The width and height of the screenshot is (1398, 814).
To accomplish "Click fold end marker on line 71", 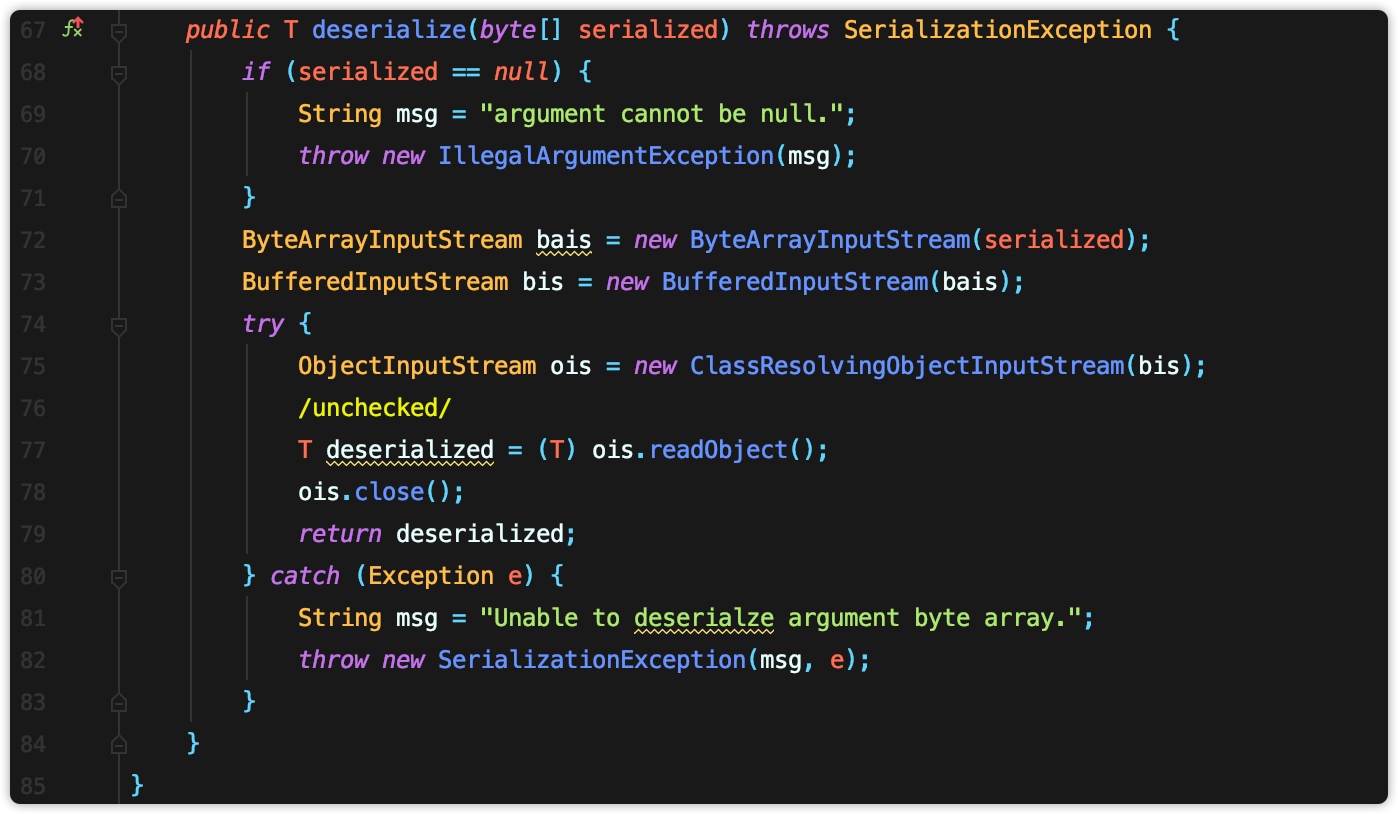I will point(119,198).
